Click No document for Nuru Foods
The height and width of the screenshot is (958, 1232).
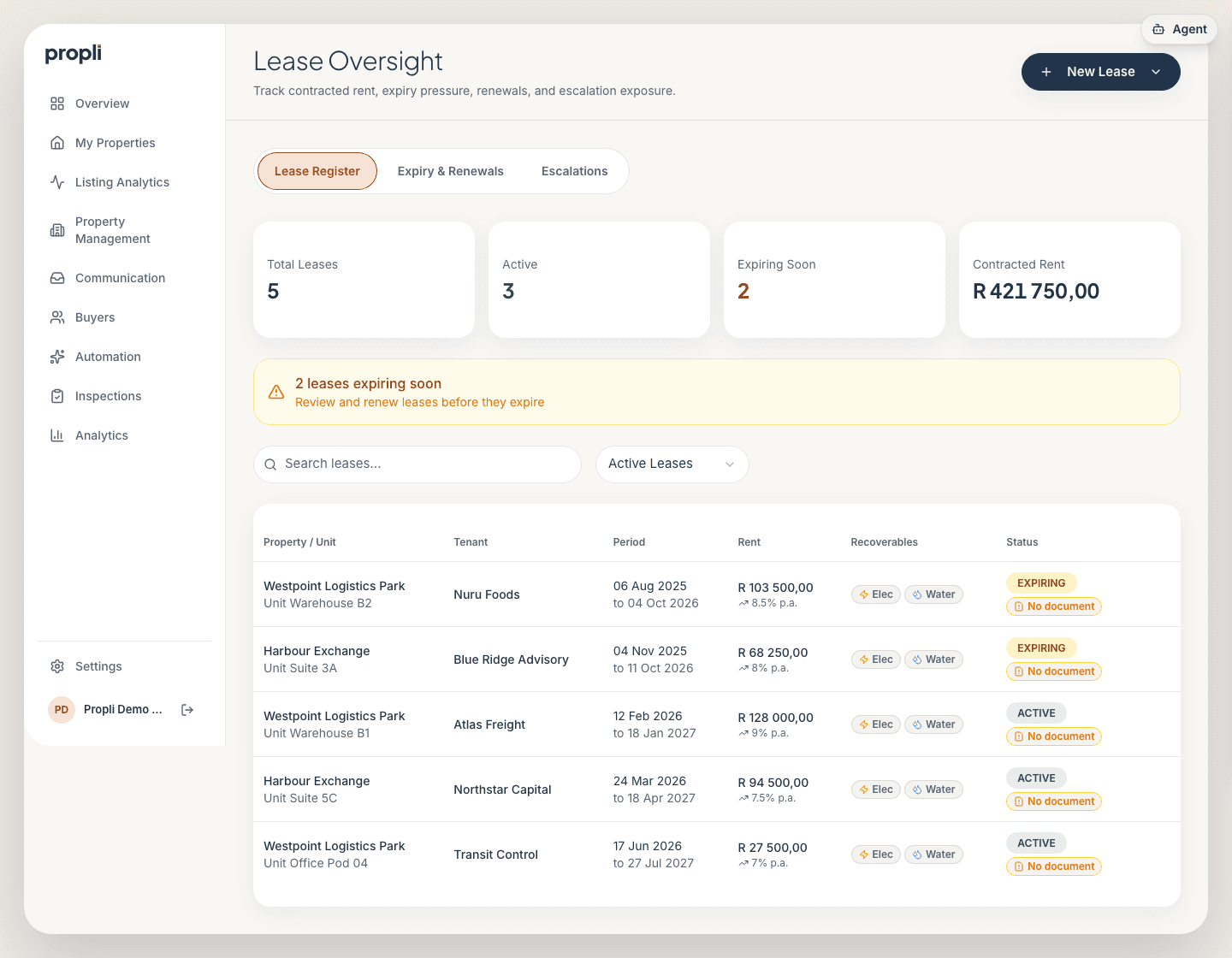pos(1054,606)
